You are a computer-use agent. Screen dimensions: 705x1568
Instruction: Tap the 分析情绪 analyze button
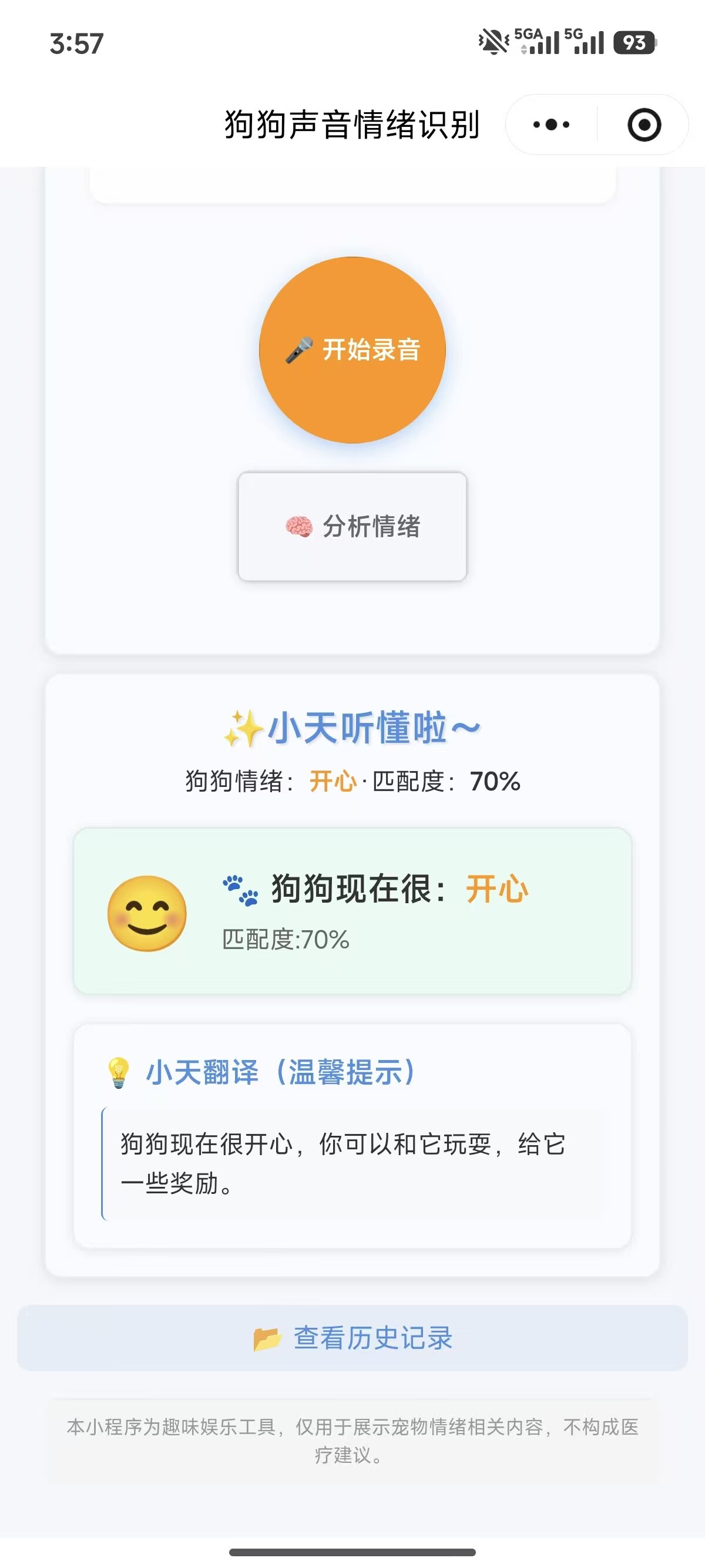352,526
